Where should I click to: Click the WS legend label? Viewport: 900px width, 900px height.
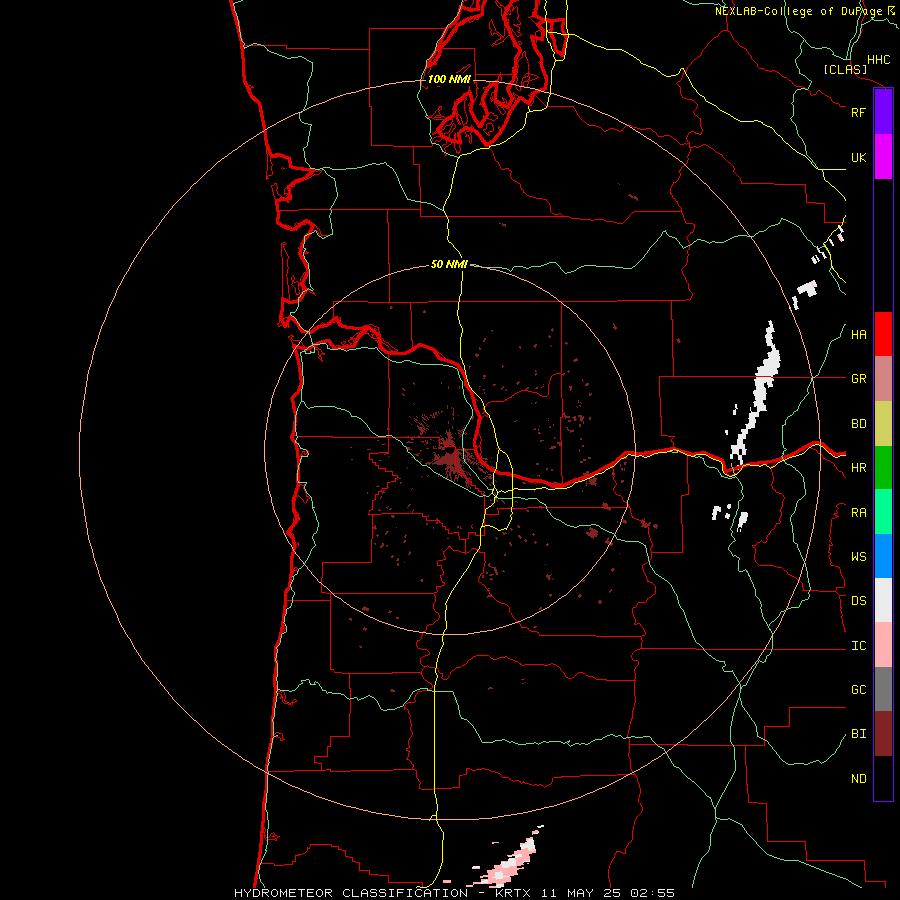click(858, 557)
